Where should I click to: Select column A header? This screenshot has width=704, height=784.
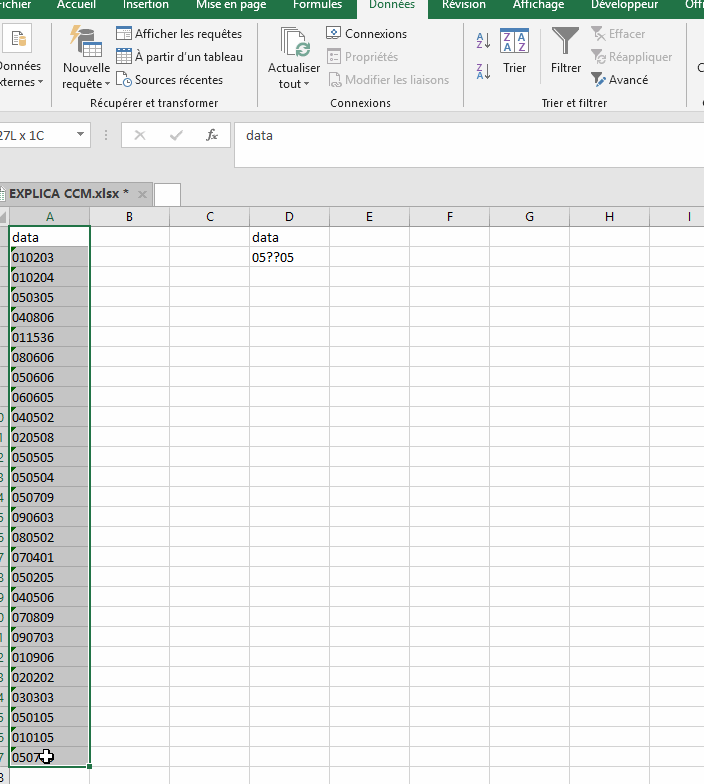click(x=50, y=216)
